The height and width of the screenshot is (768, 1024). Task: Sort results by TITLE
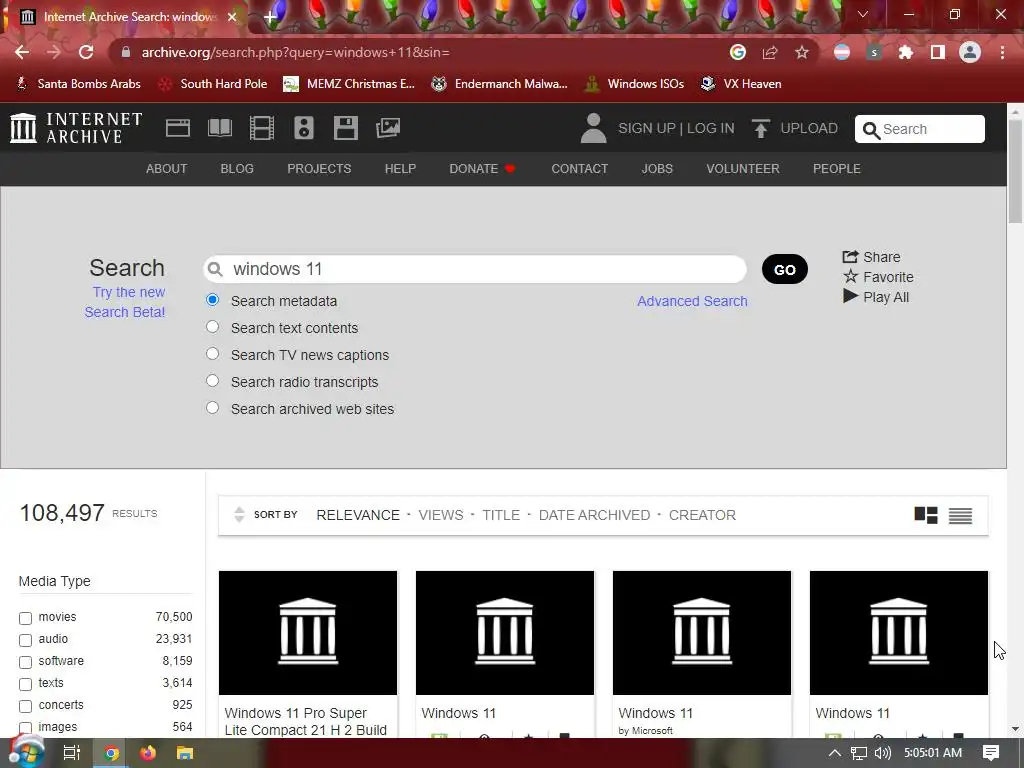[501, 515]
